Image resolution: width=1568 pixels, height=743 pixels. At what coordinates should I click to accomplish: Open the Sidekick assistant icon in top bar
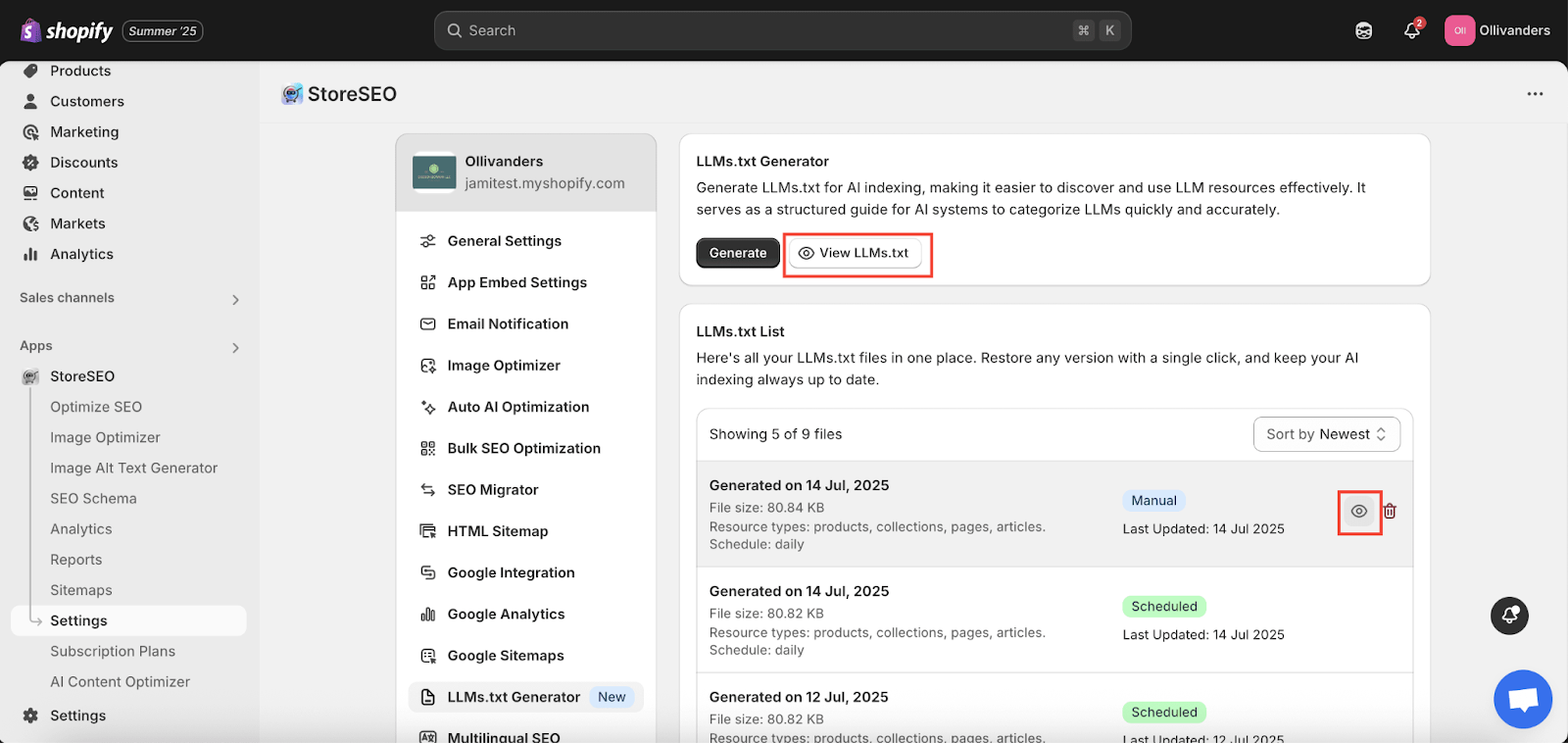pyautogui.click(x=1363, y=30)
